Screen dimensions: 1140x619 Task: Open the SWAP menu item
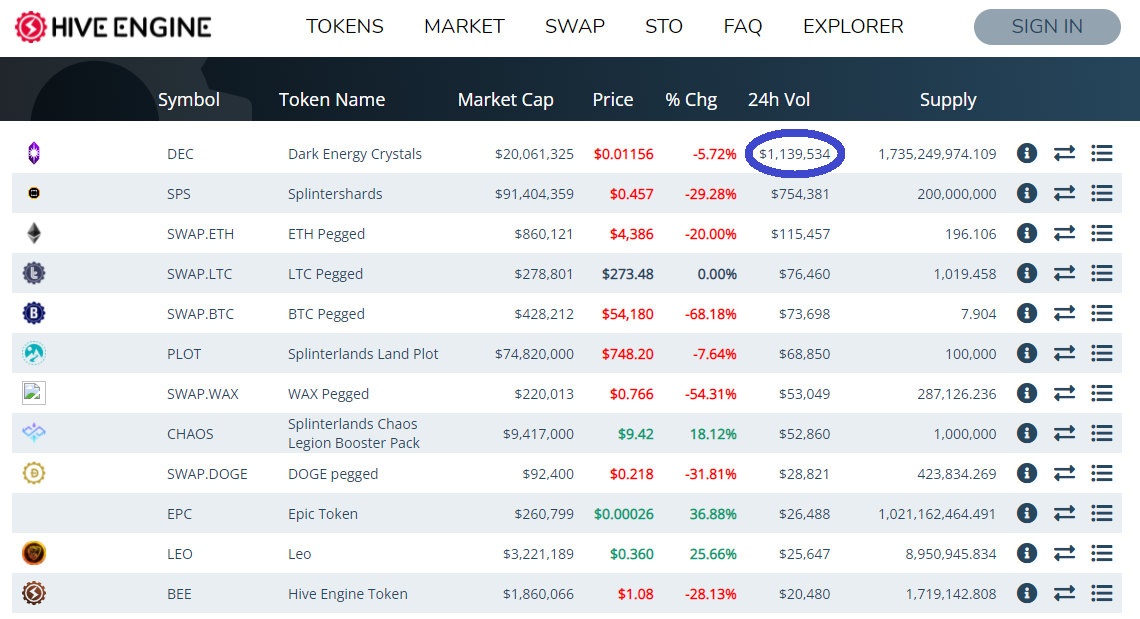point(574,27)
